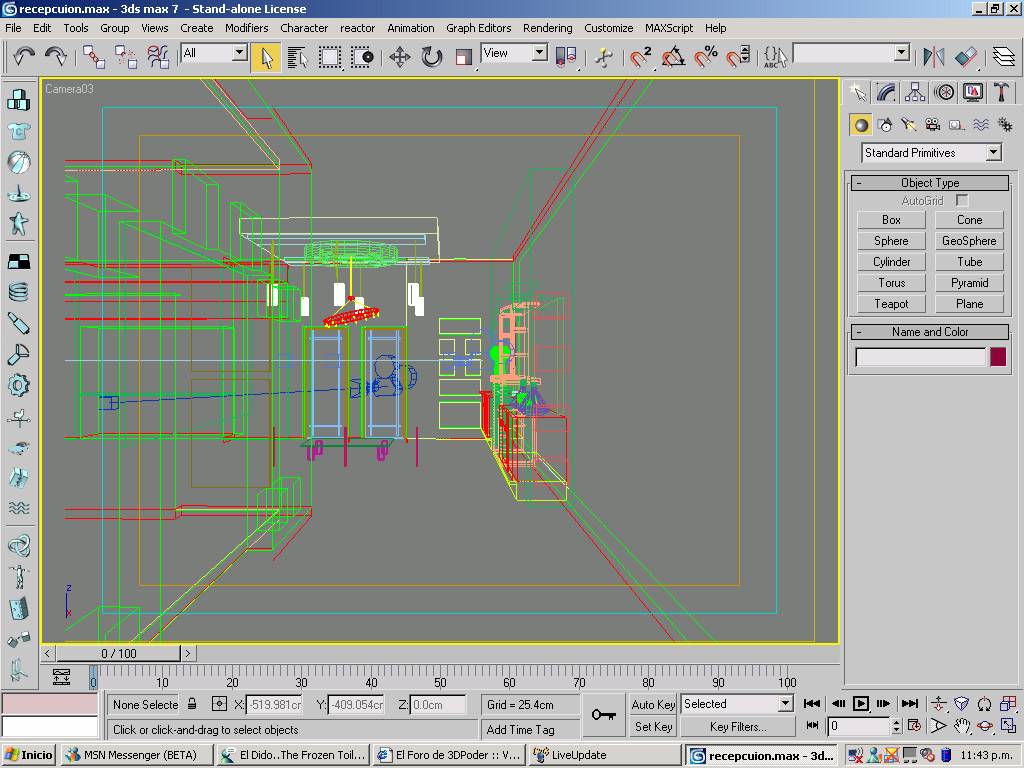1024x768 pixels.
Task: Open the Modifiers menu
Action: (246, 28)
